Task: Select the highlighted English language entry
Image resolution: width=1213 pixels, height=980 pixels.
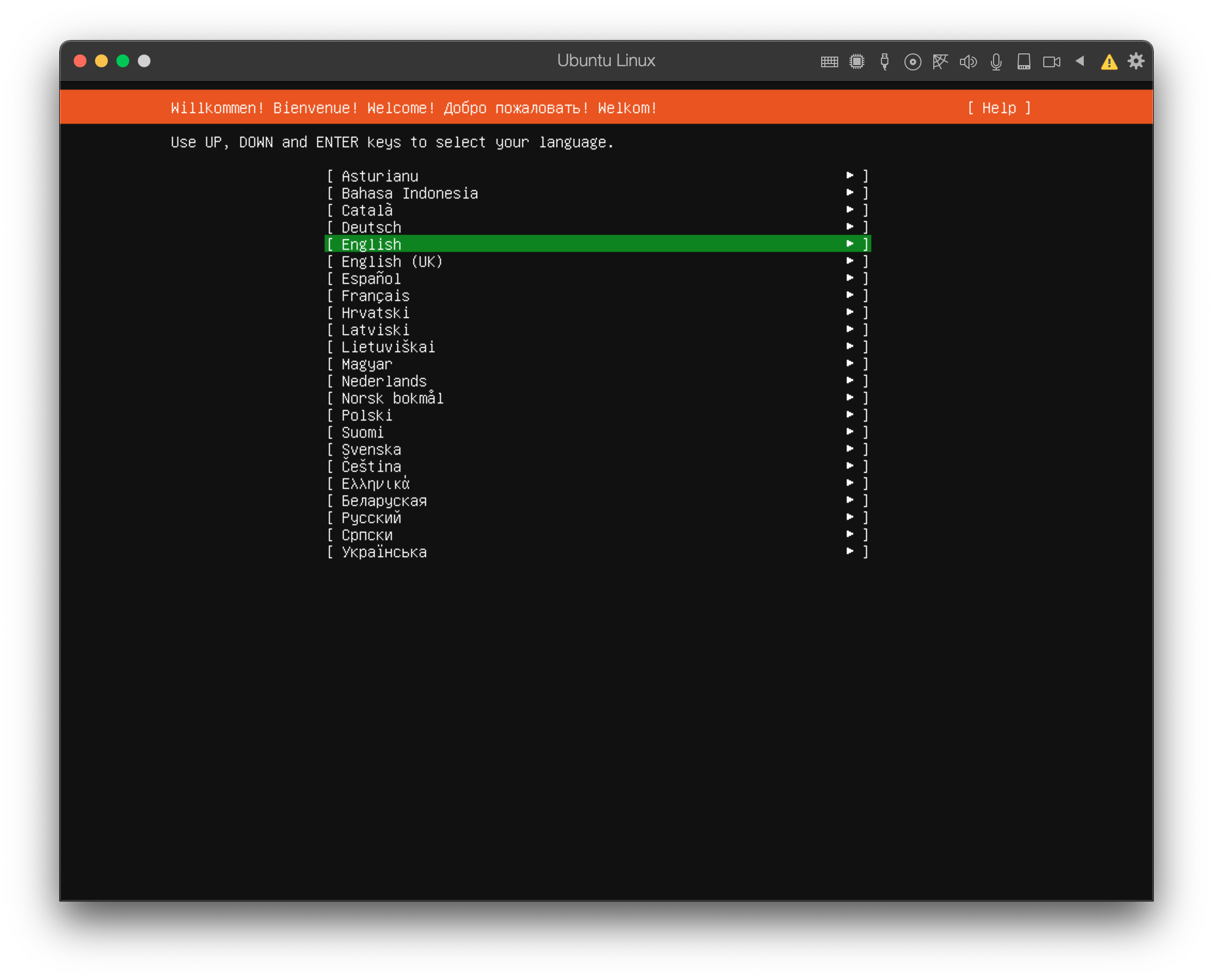Action: [597, 244]
